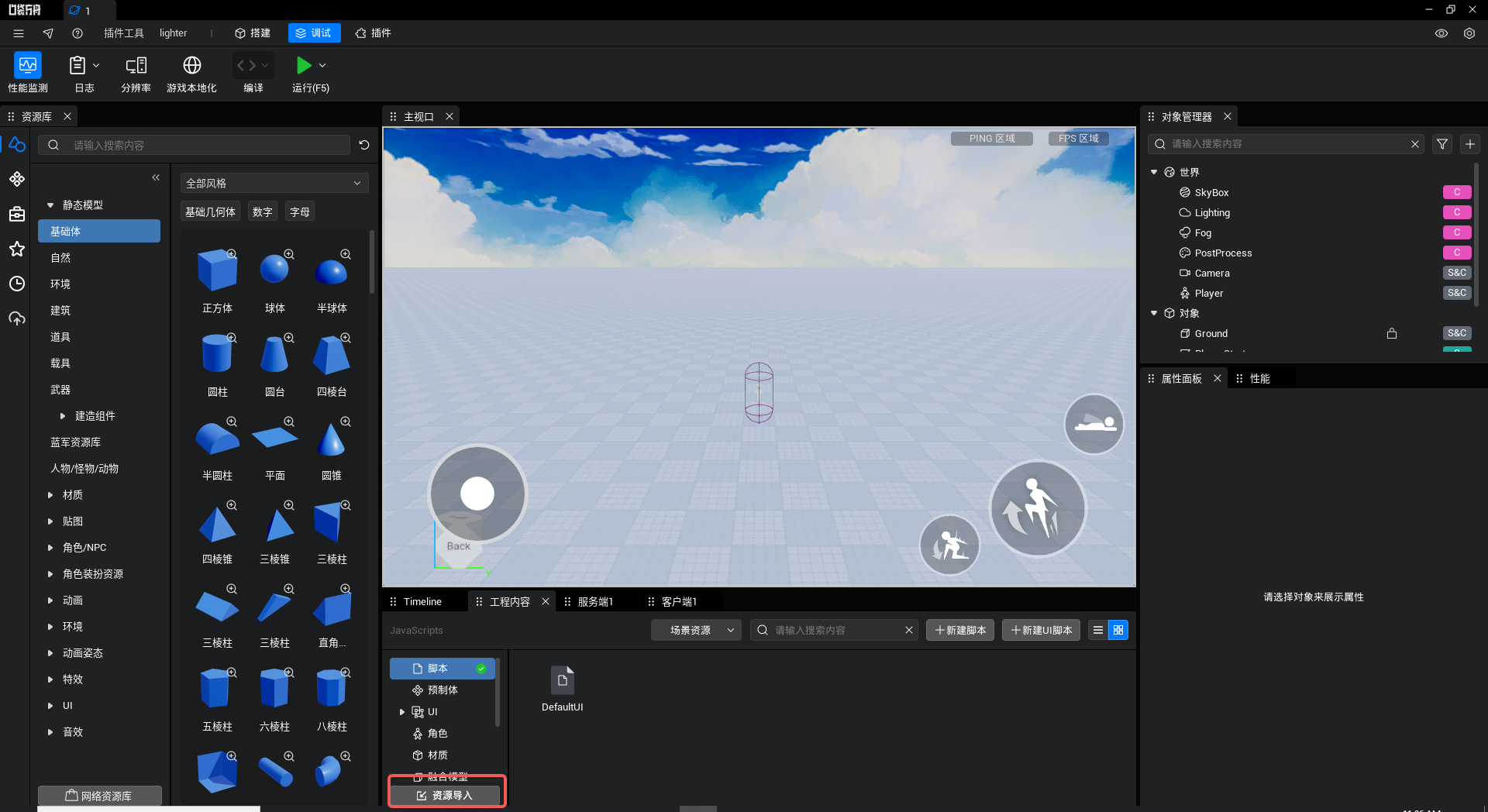Viewport: 1488px width, 812px height.
Task: Toggle the S&C tag on Camera
Action: (x=1457, y=273)
